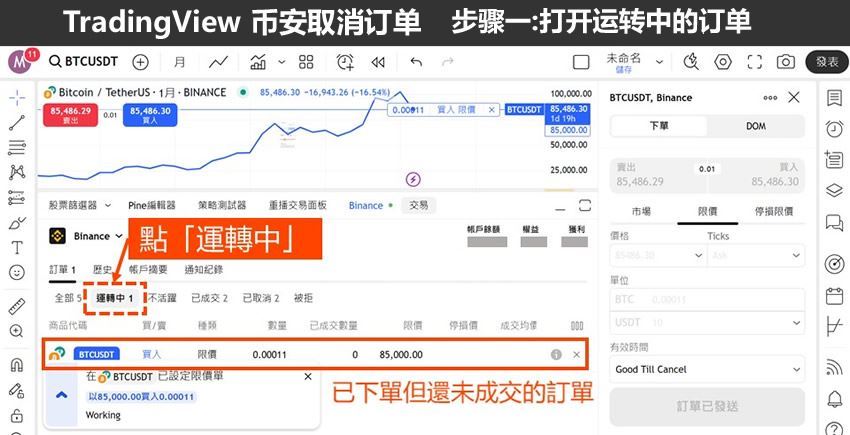Open the Binance broker account dropdown
The width and height of the screenshot is (850, 435).
tap(85, 237)
